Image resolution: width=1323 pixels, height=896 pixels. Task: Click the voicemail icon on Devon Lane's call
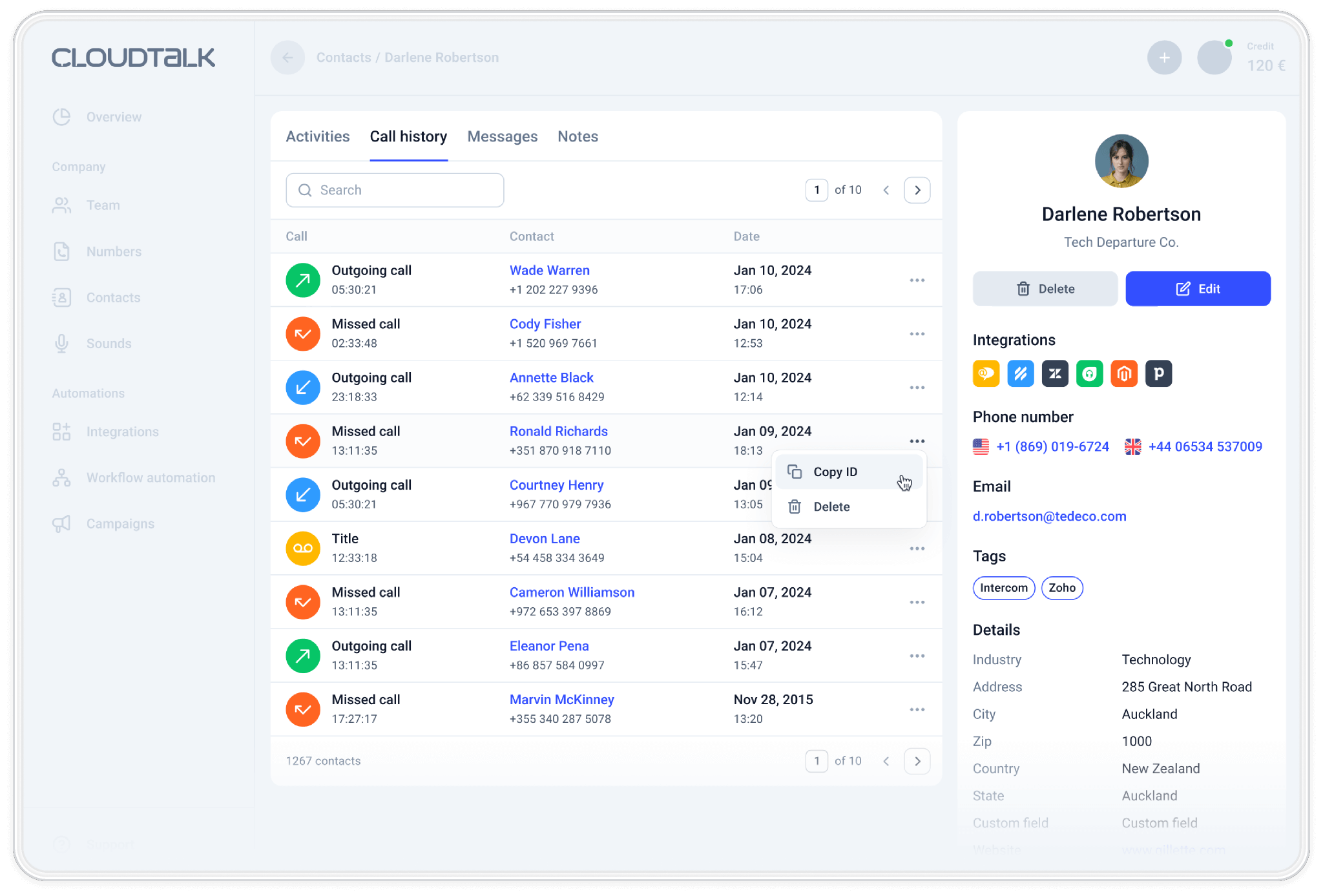tap(302, 548)
